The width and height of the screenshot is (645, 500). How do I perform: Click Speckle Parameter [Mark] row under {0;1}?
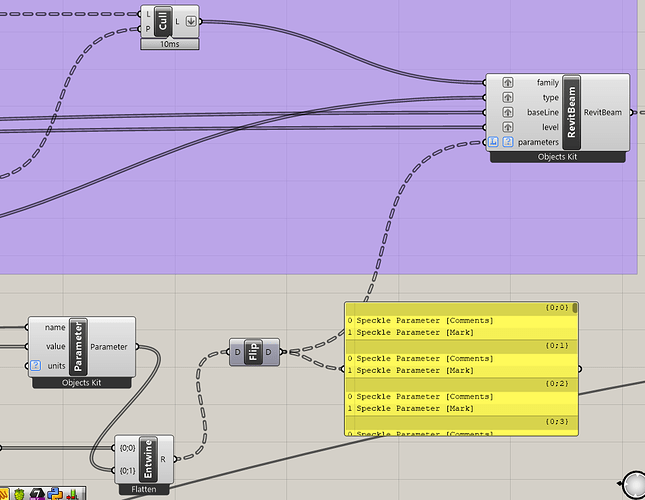tap(459, 370)
